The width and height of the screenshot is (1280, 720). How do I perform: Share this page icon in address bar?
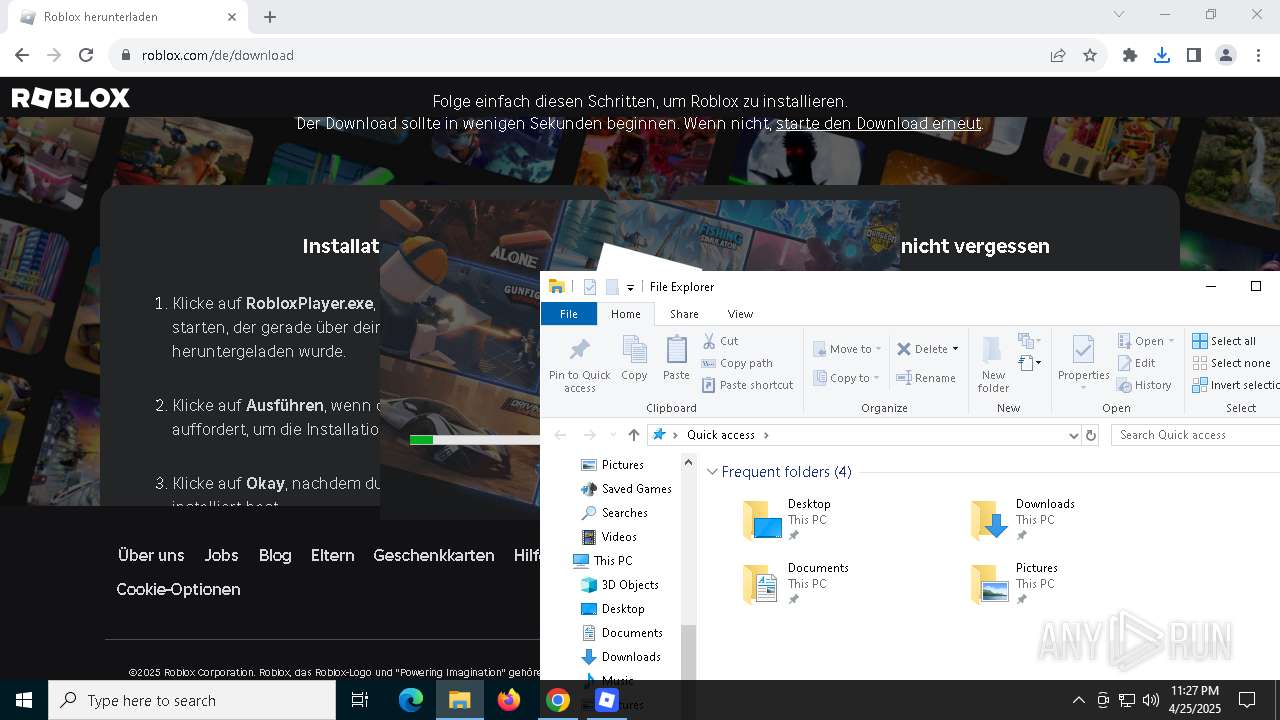tap(1058, 55)
